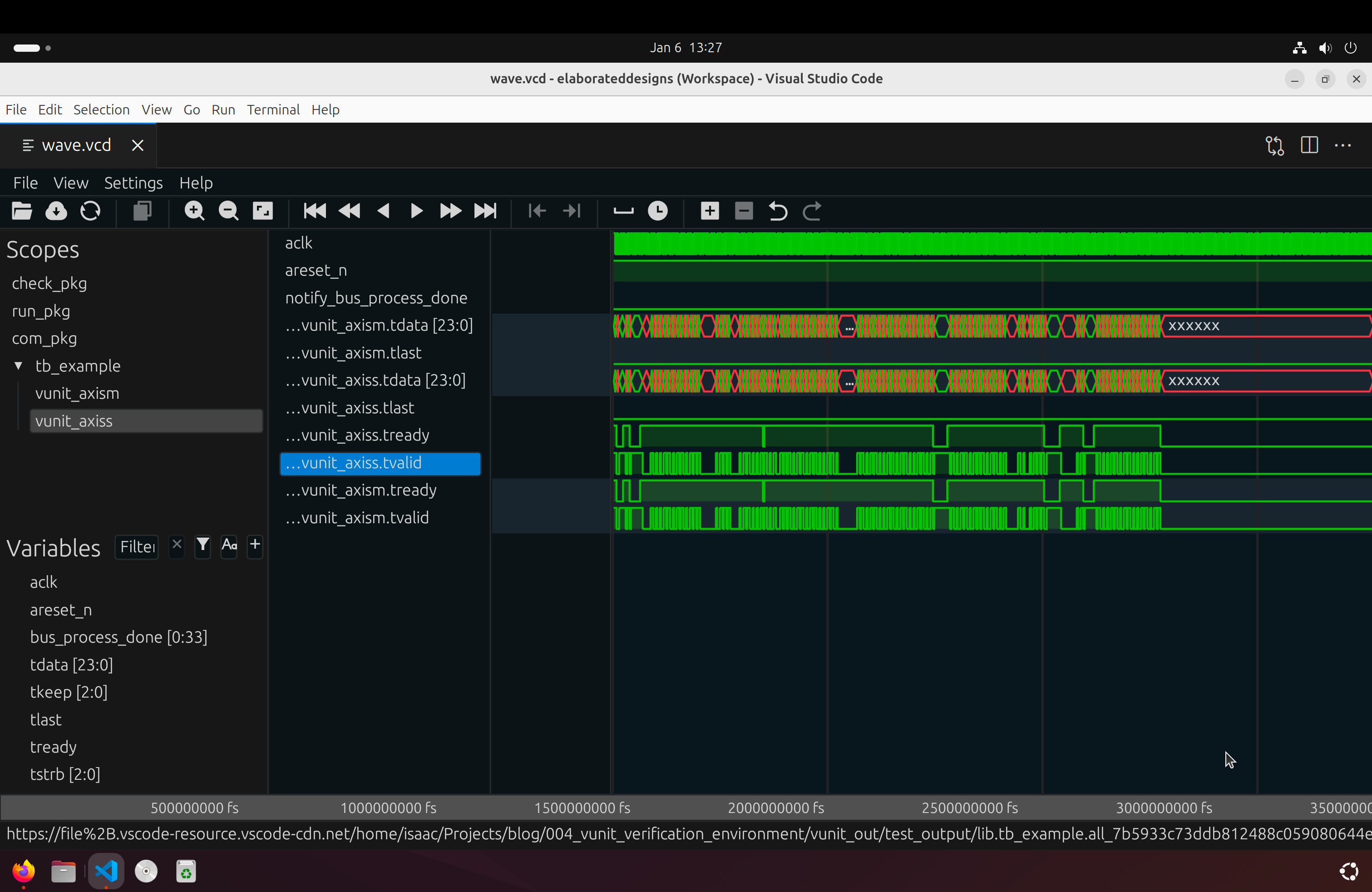Image resolution: width=1372 pixels, height=892 pixels.
Task: Add a timeline row with the clock icon
Action: (658, 211)
